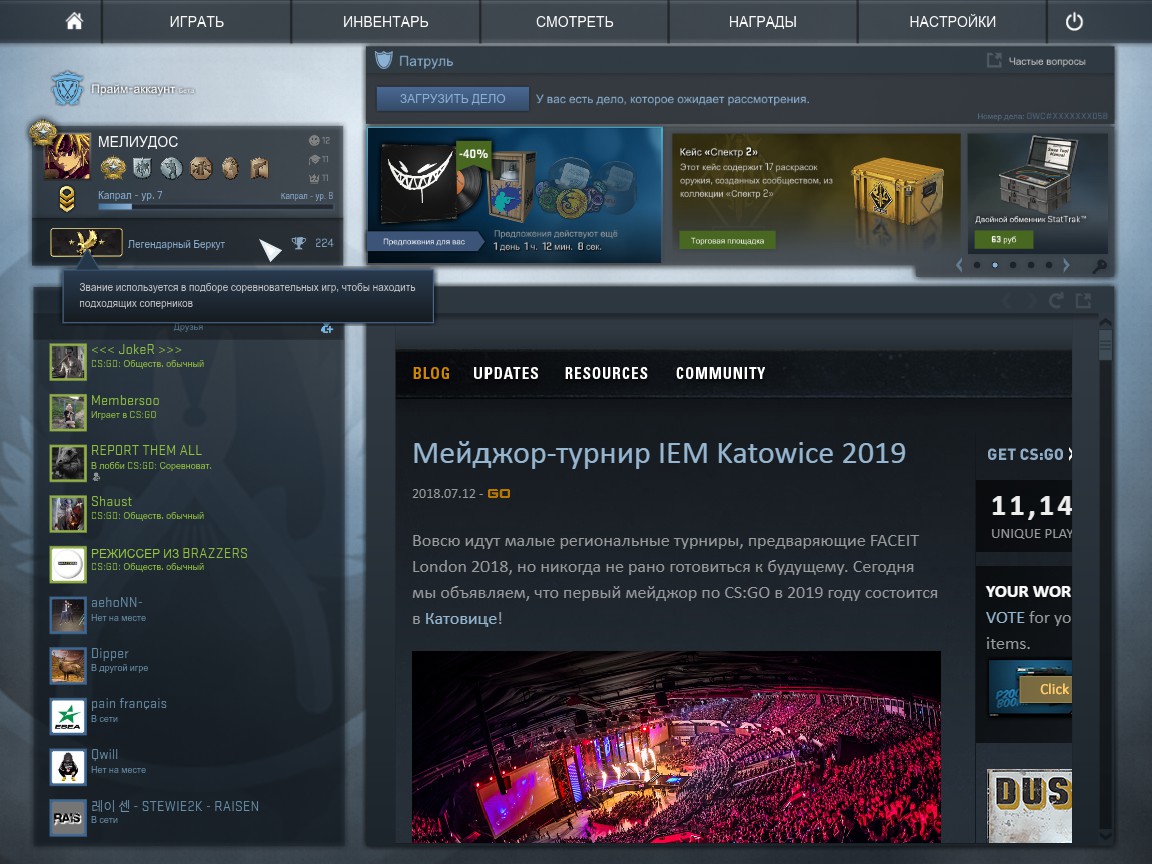Click the Legendary Eagle rank badge
Screen dimensions: 1152x864
[86, 242]
